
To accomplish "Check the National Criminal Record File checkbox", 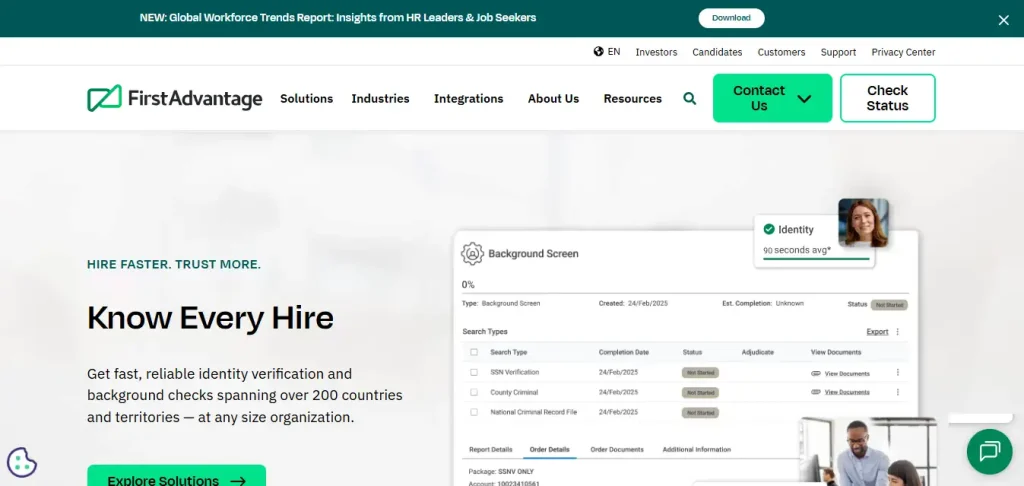I will click(474, 412).
